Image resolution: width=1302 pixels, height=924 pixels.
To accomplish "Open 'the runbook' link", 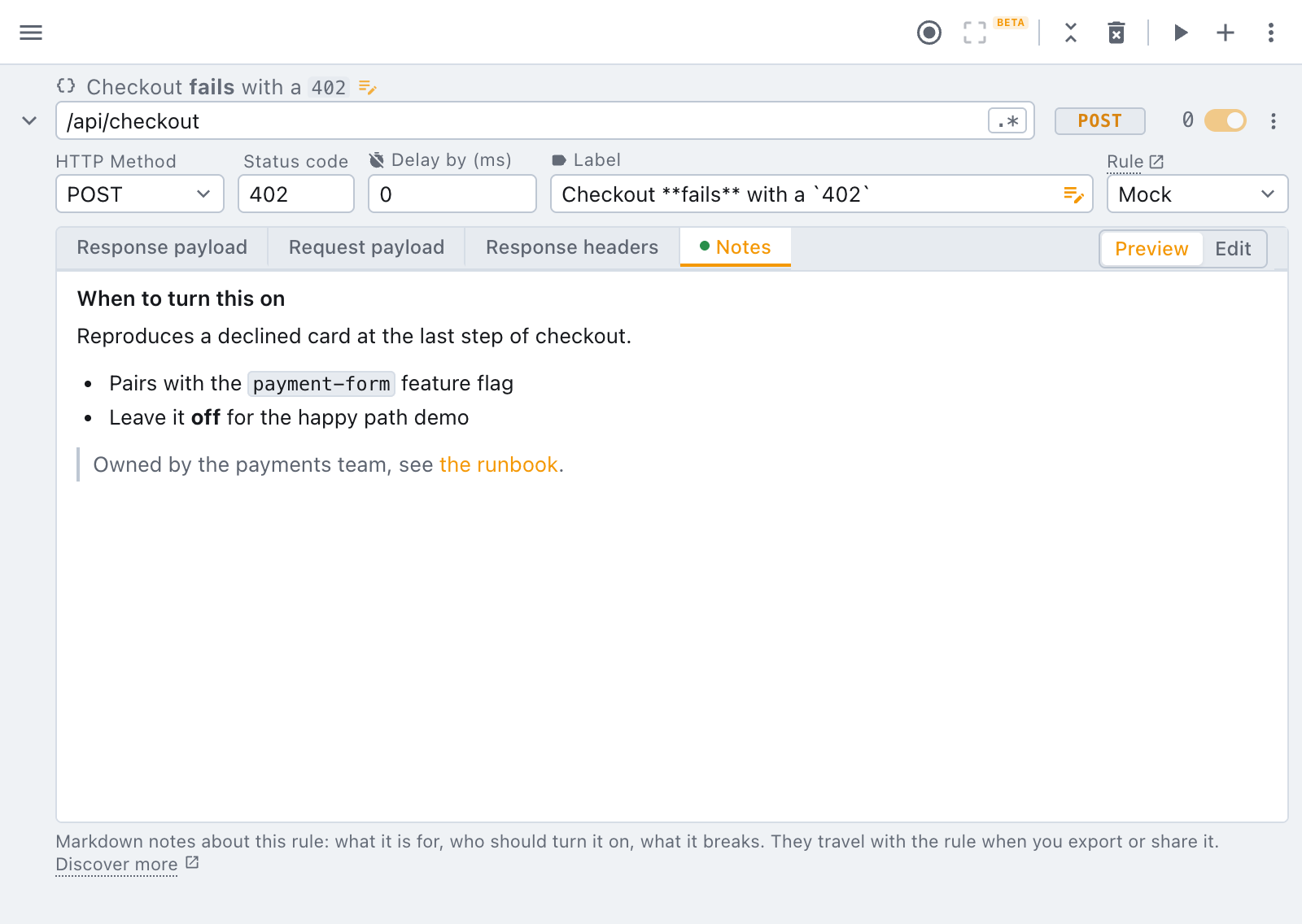I will click(499, 464).
